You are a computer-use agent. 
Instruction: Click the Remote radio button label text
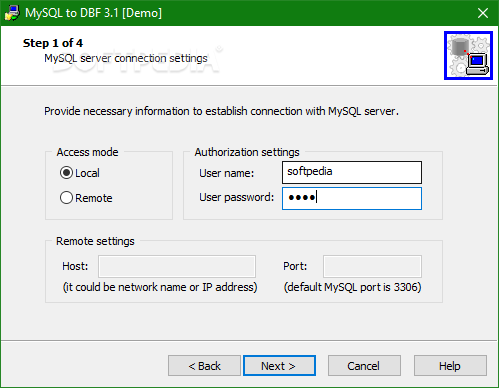coord(94,198)
